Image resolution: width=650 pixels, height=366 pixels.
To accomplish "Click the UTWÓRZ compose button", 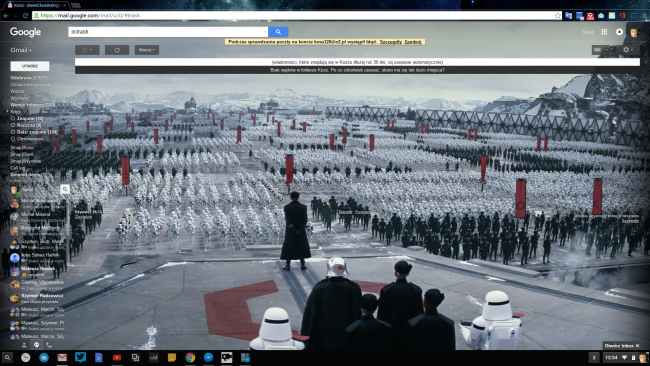I will (x=30, y=66).
